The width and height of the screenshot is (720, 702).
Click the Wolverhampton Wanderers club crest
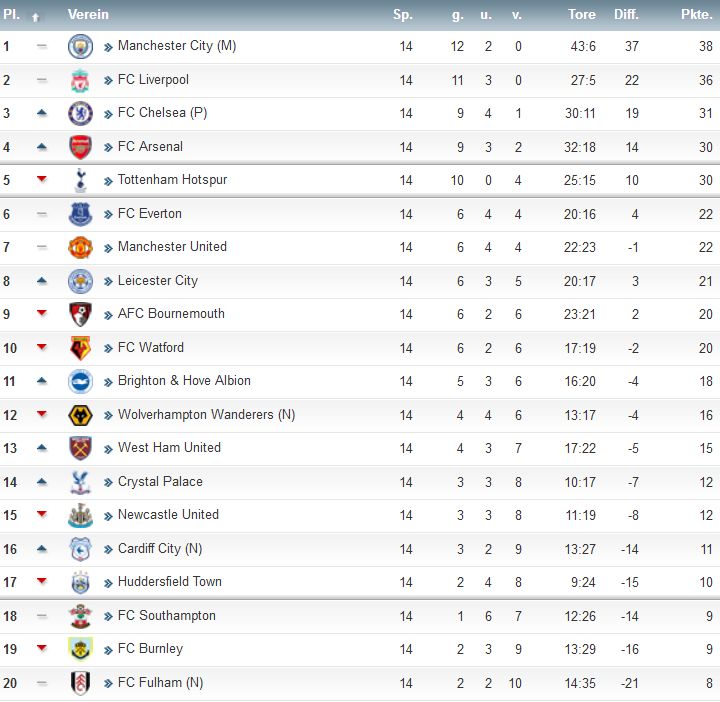click(80, 415)
